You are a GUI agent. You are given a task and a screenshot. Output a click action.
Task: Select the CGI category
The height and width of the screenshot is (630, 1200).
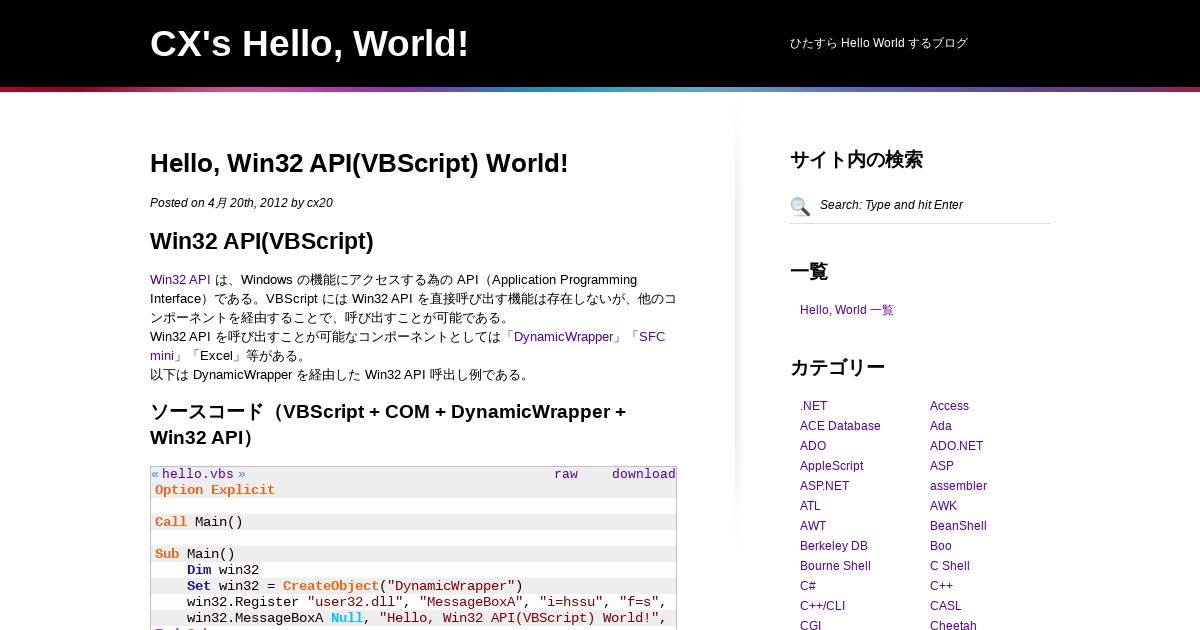point(811,626)
